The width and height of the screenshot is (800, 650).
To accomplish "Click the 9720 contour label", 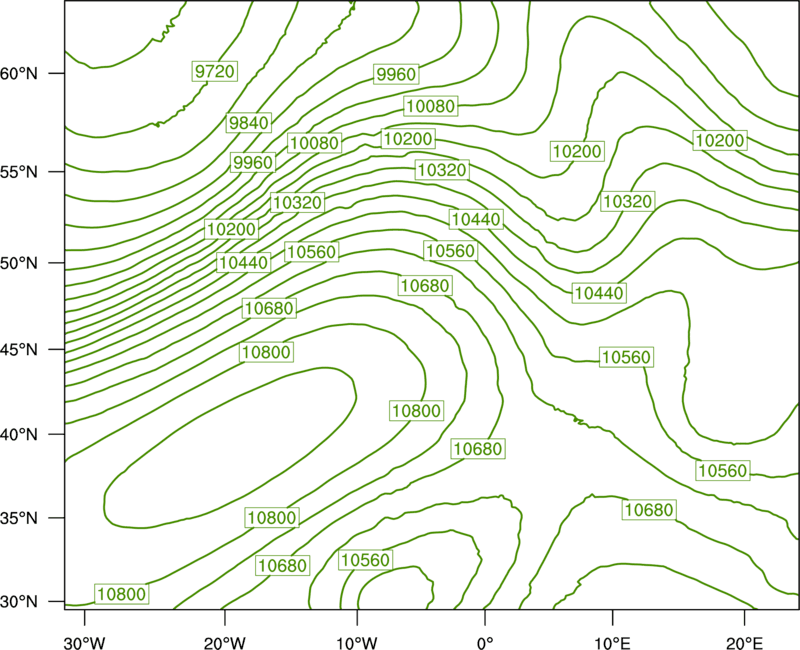I will click(x=215, y=71).
